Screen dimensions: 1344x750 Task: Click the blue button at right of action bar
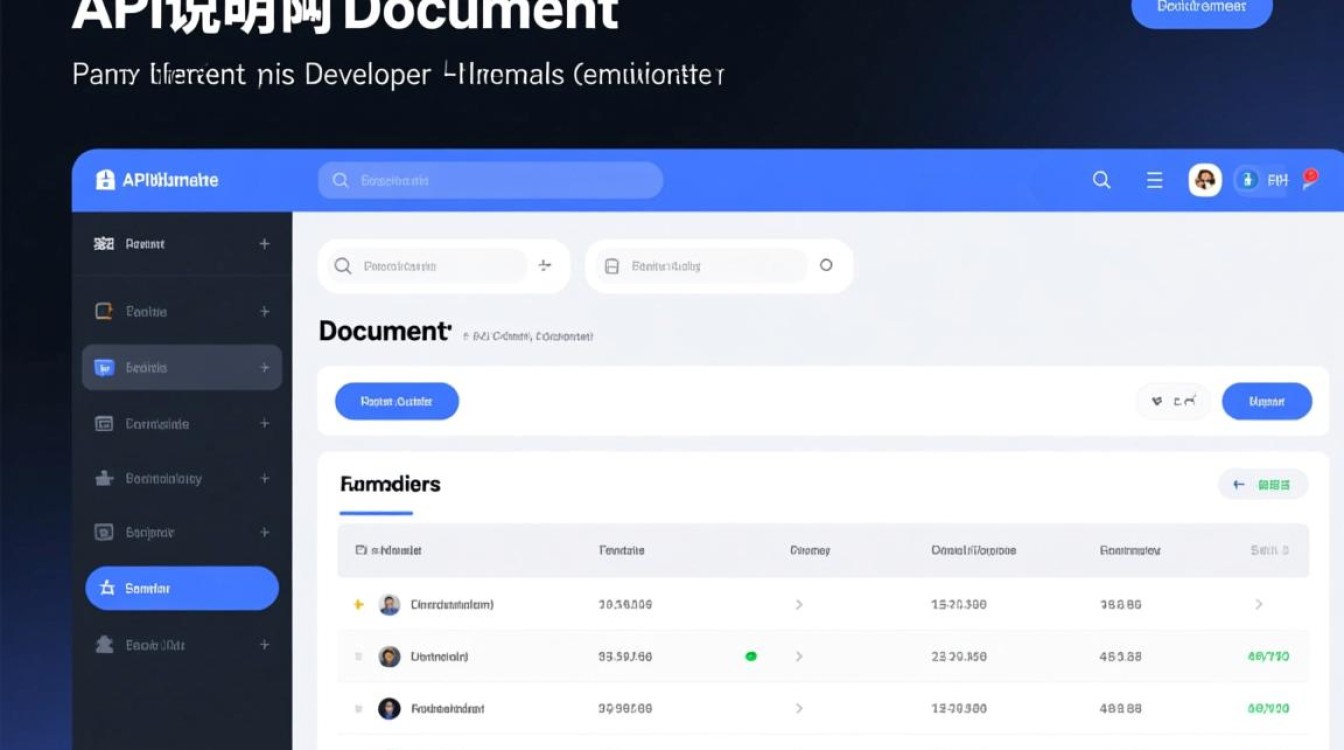point(1266,401)
